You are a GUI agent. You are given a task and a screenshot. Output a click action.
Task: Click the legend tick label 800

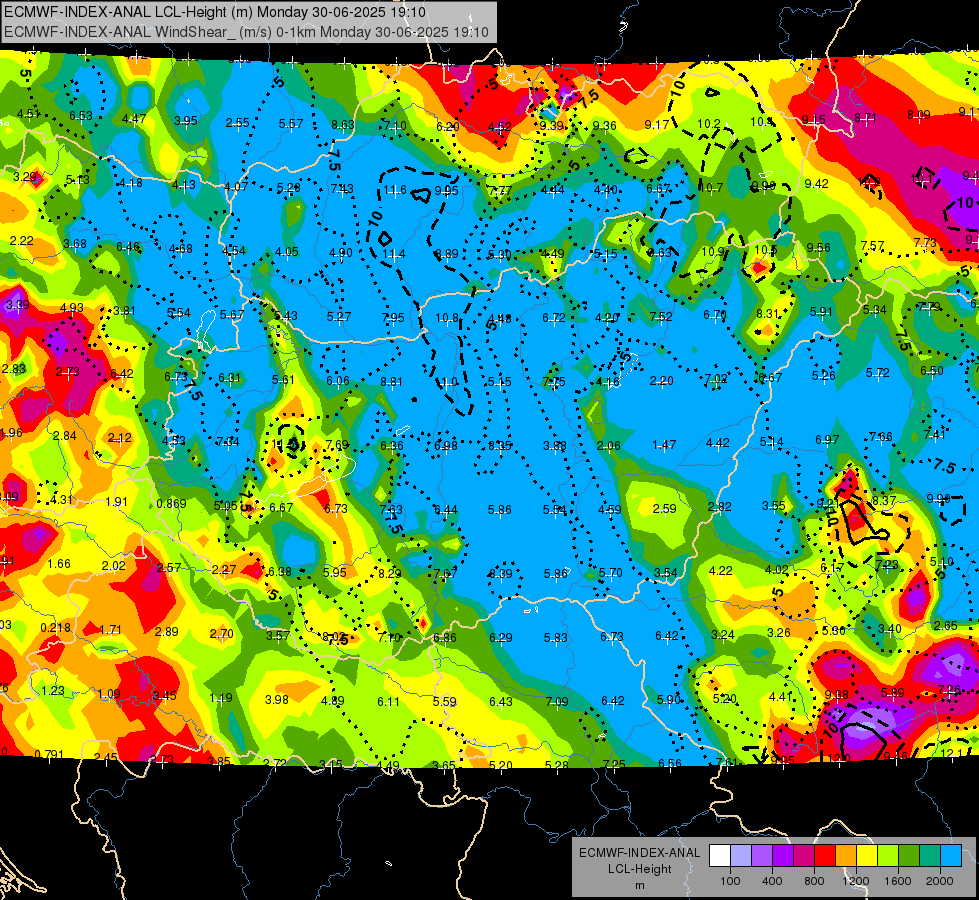[x=814, y=881]
